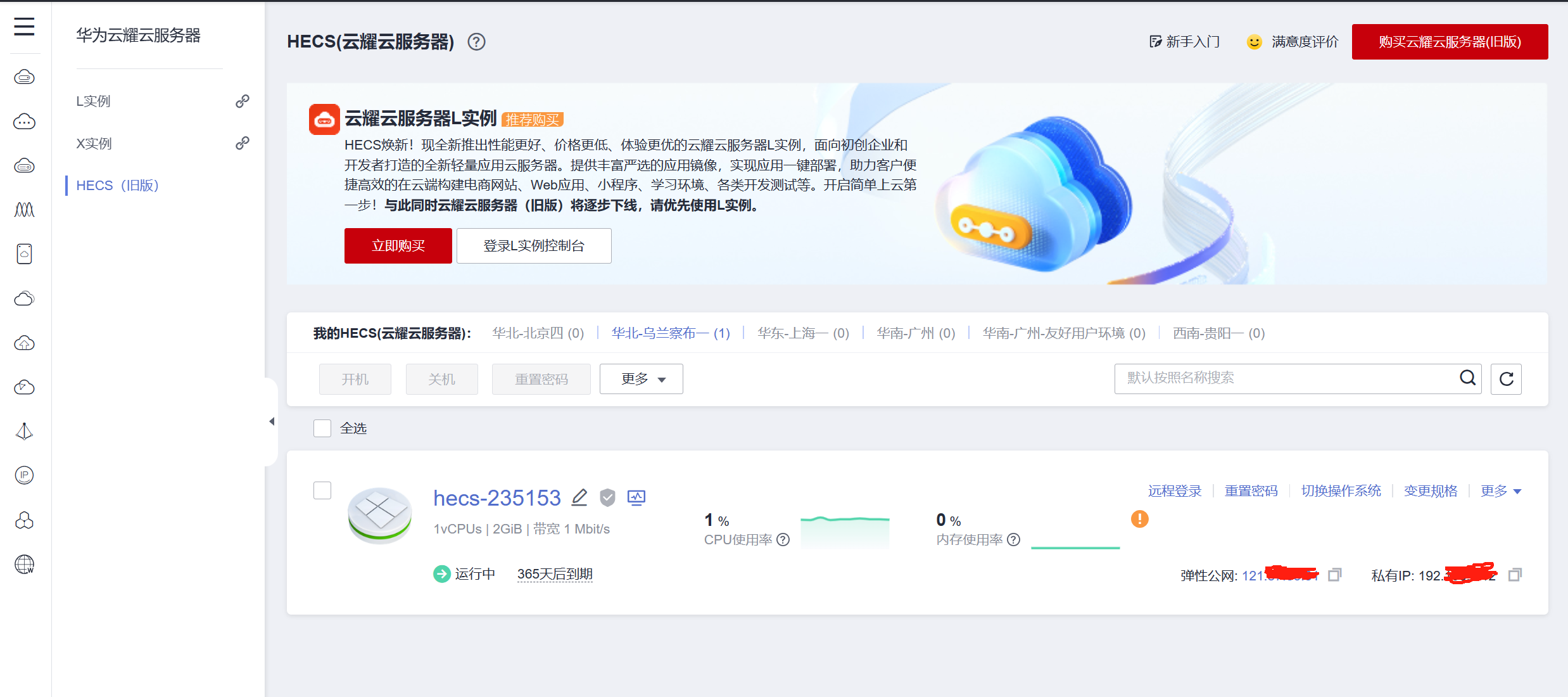This screenshot has width=1568, height=697.
Task: Tick the hecs-235153 row checkbox
Action: (322, 490)
